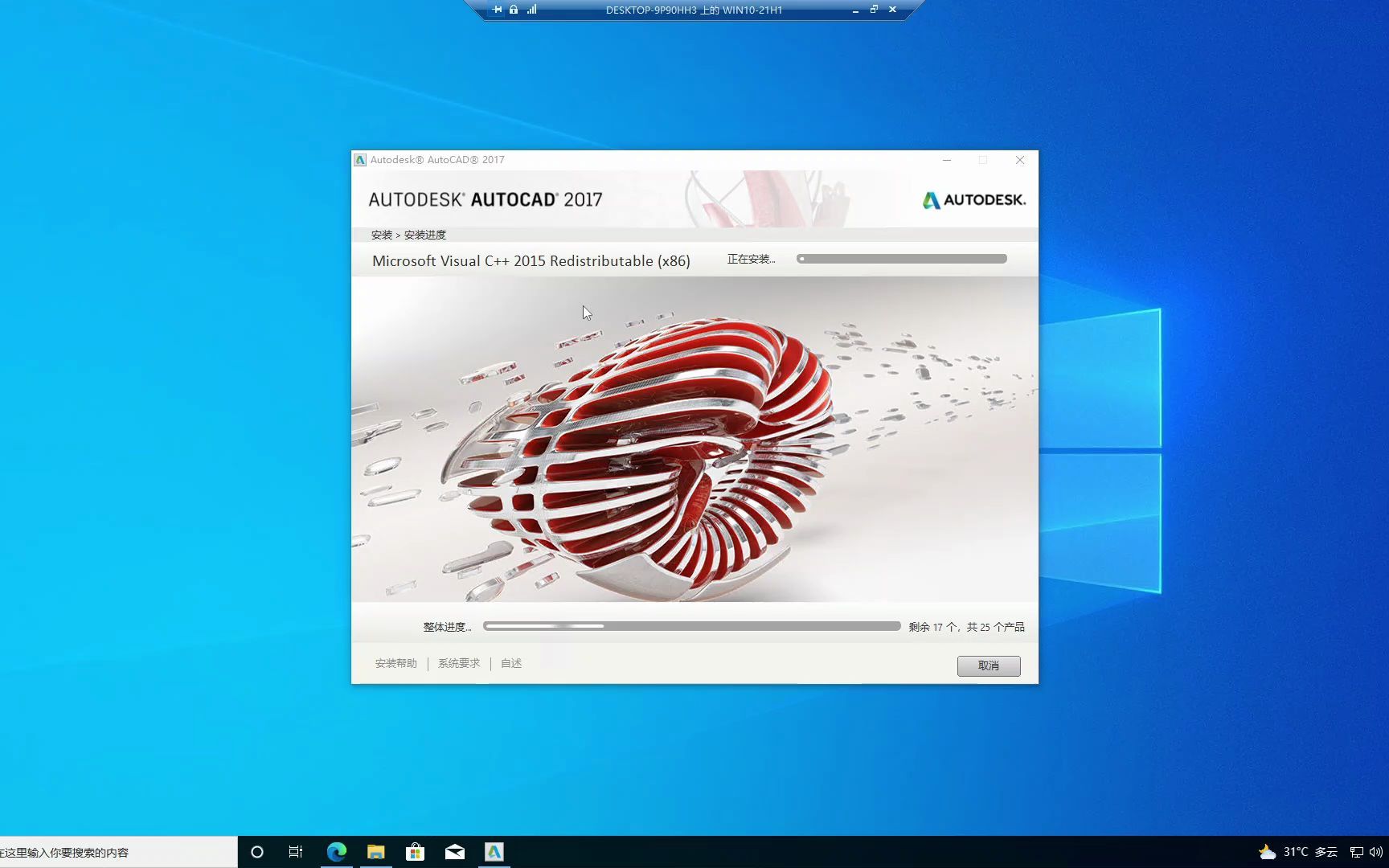Click the AutoCAD installer taskbar icon
The image size is (1389, 868).
click(494, 852)
